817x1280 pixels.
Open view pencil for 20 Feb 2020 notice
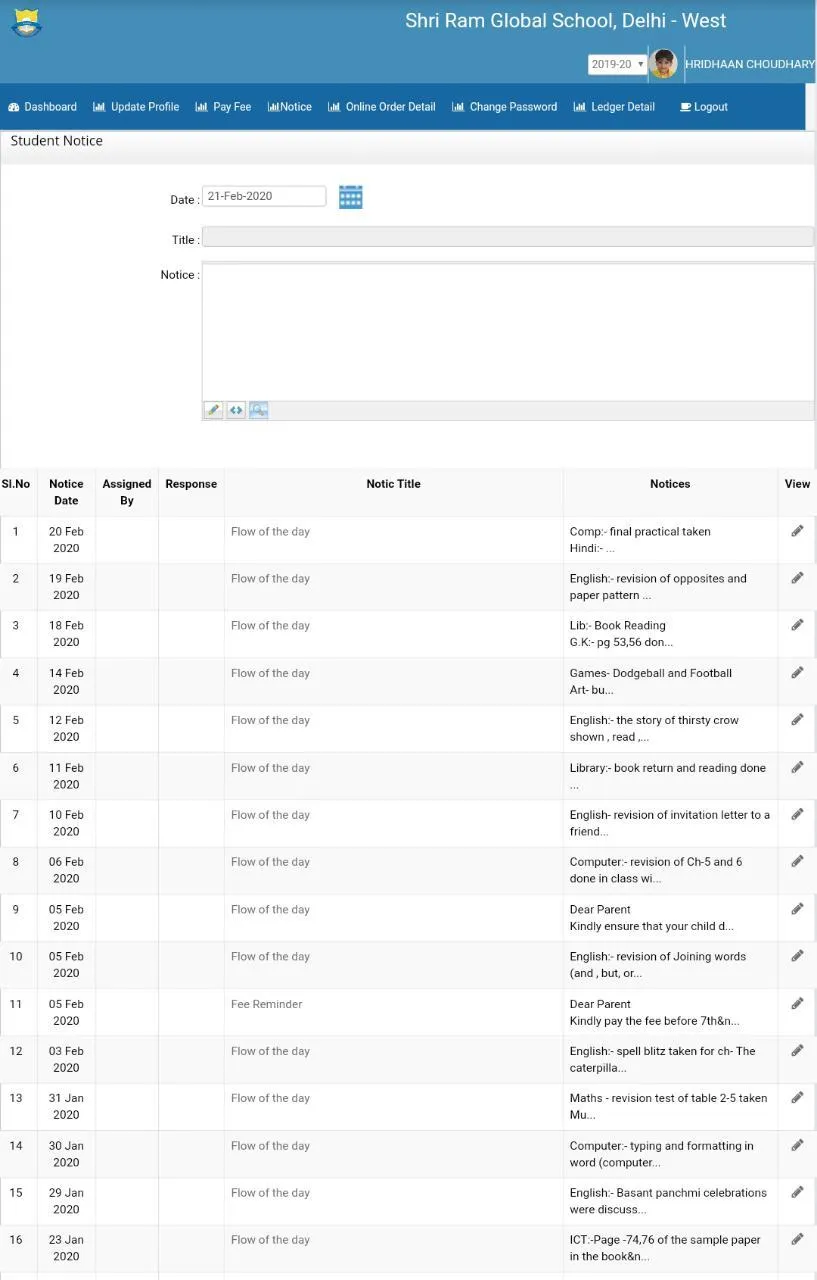pos(797,531)
